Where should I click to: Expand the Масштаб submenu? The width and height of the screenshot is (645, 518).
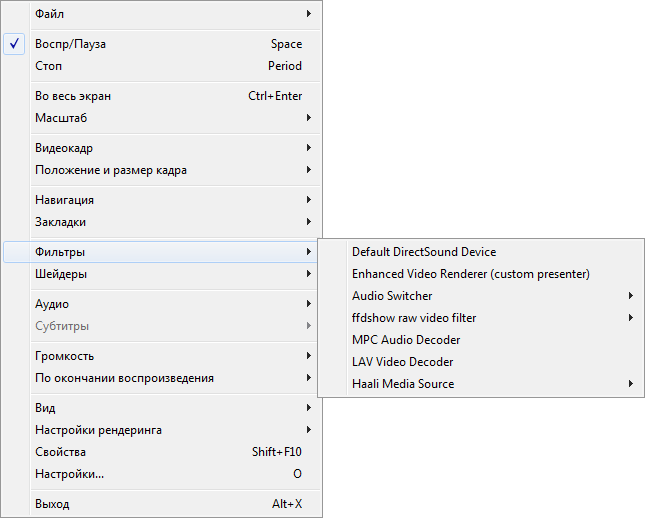coord(61,118)
